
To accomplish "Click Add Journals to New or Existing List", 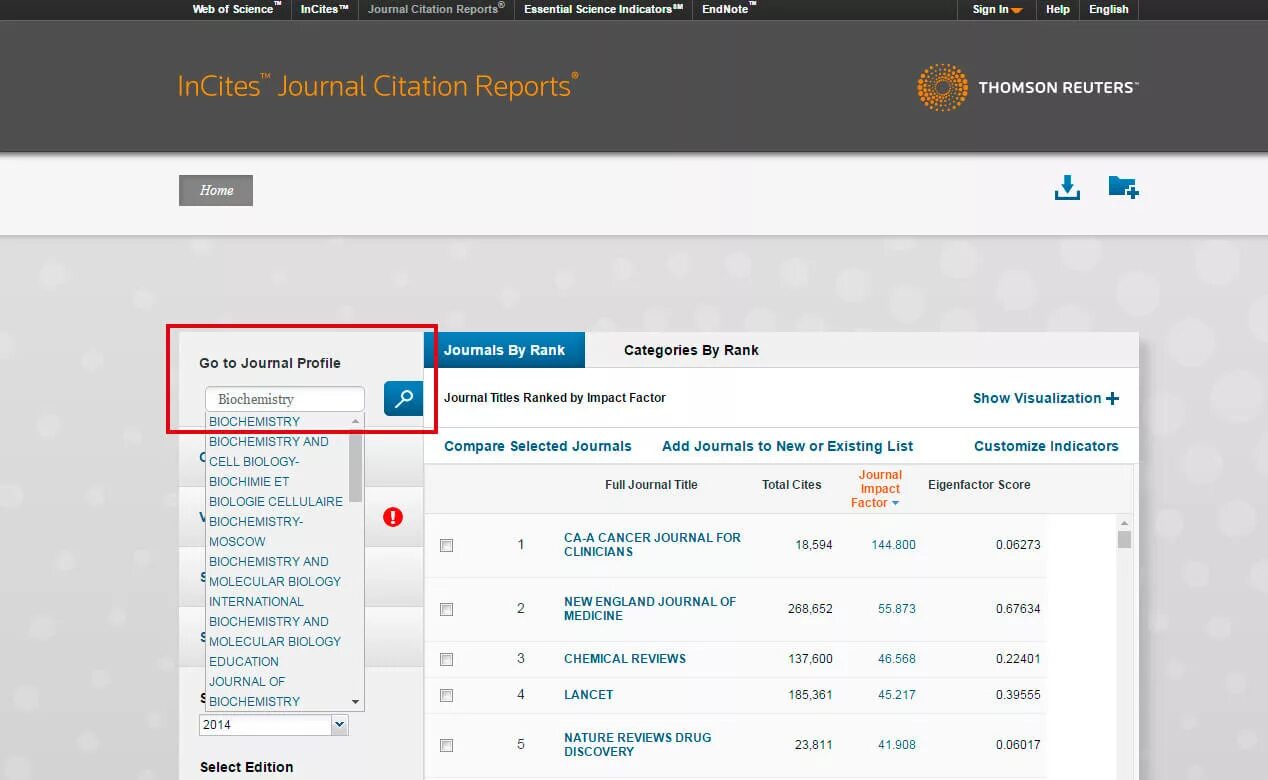I will (x=788, y=446).
